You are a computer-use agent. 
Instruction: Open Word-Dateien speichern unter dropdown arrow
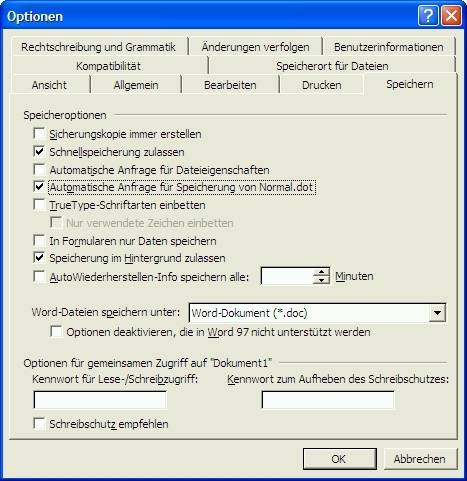click(x=437, y=313)
